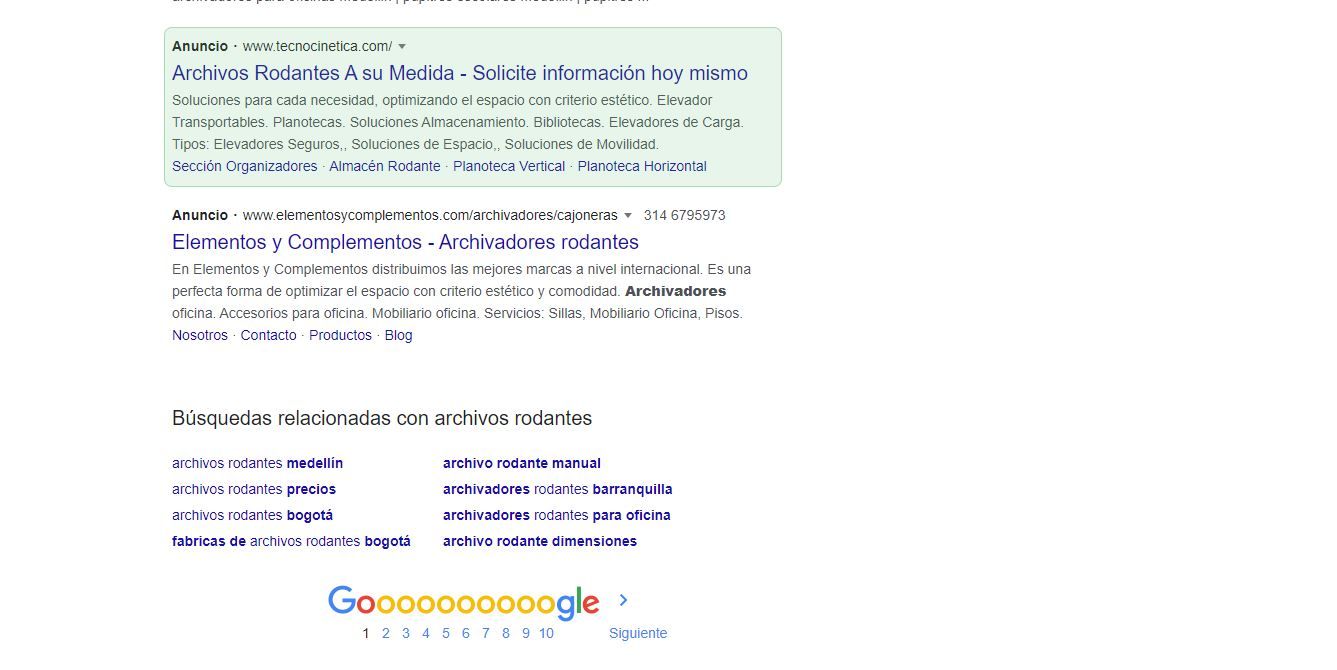This screenshot has height=670, width=1337.
Task: Open the Almacén Rodante sitelink
Action: pos(385,166)
